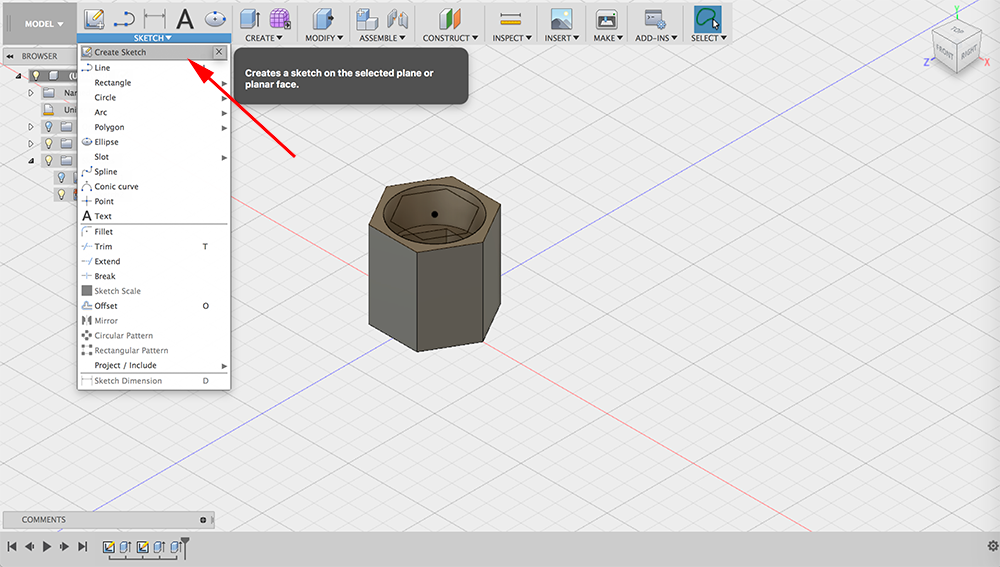Activate the Select tool icon
Screen dimensions: 1000x567
[x=708, y=19]
